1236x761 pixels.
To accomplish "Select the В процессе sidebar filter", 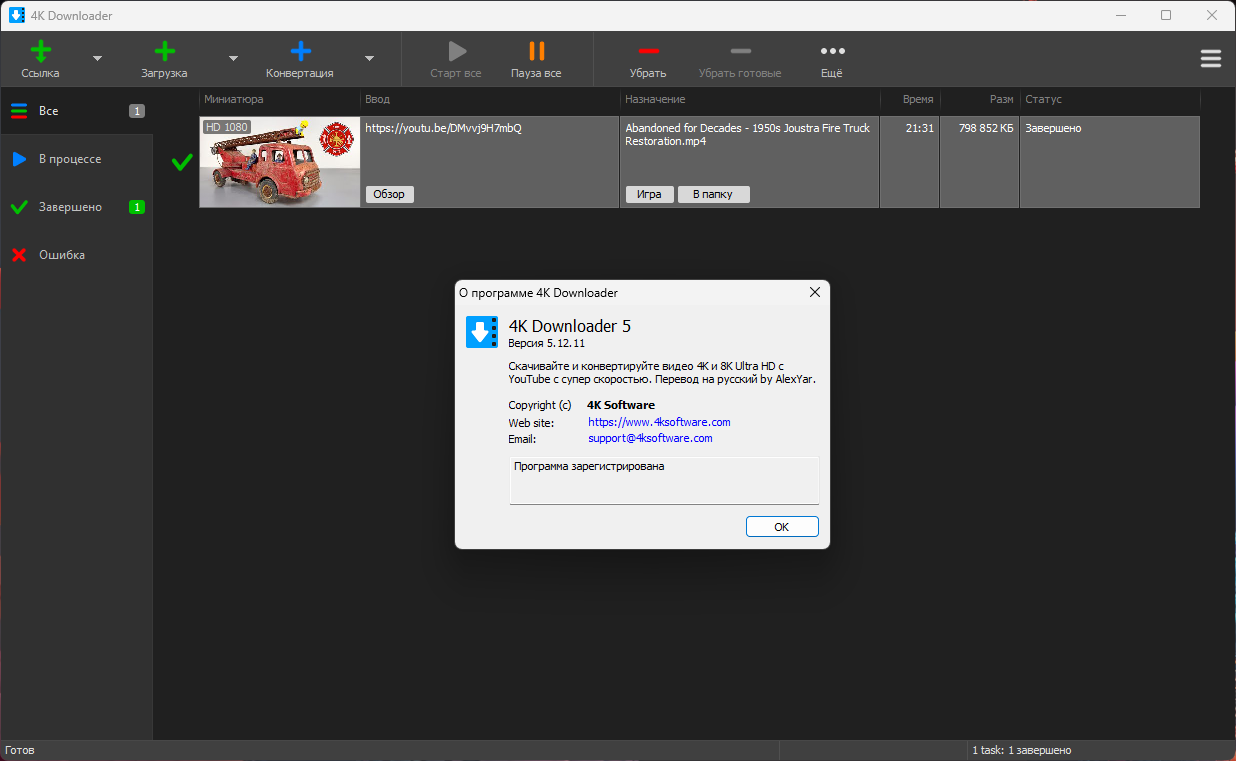I will pyautogui.click(x=77, y=159).
